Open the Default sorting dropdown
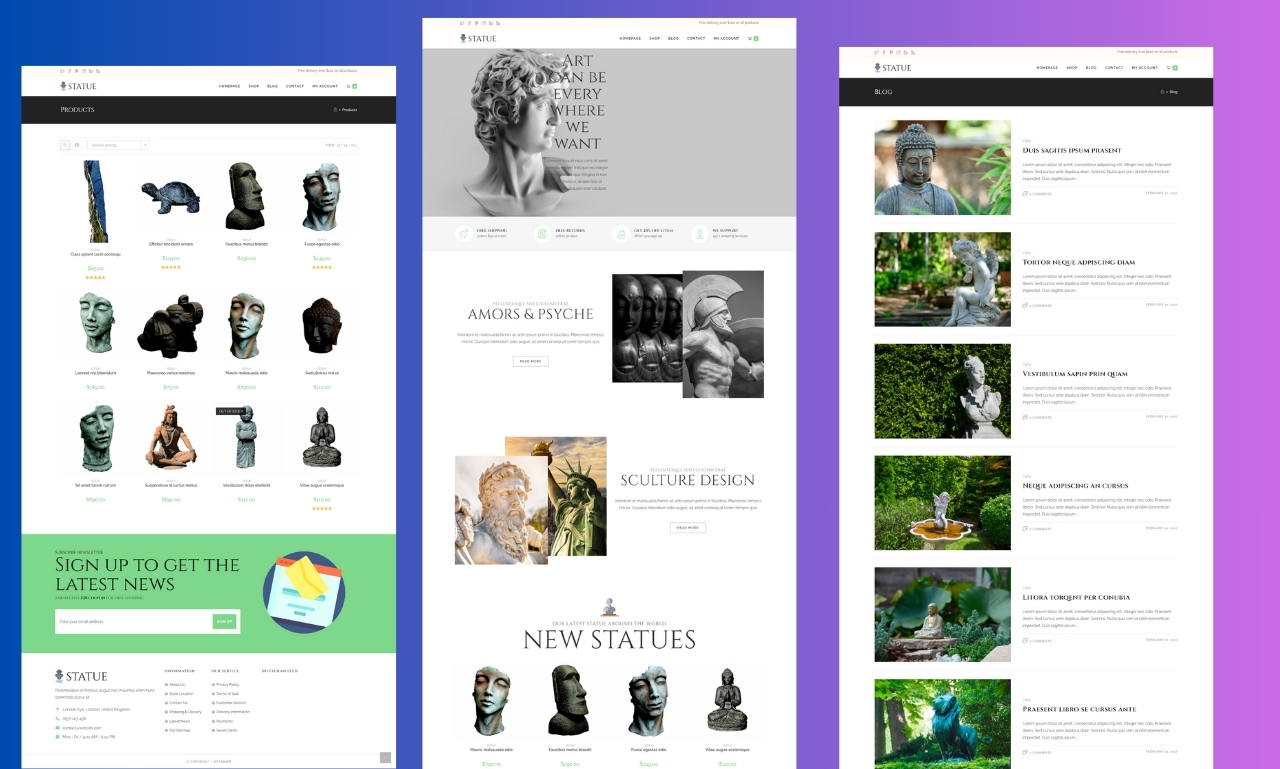 pos(118,145)
